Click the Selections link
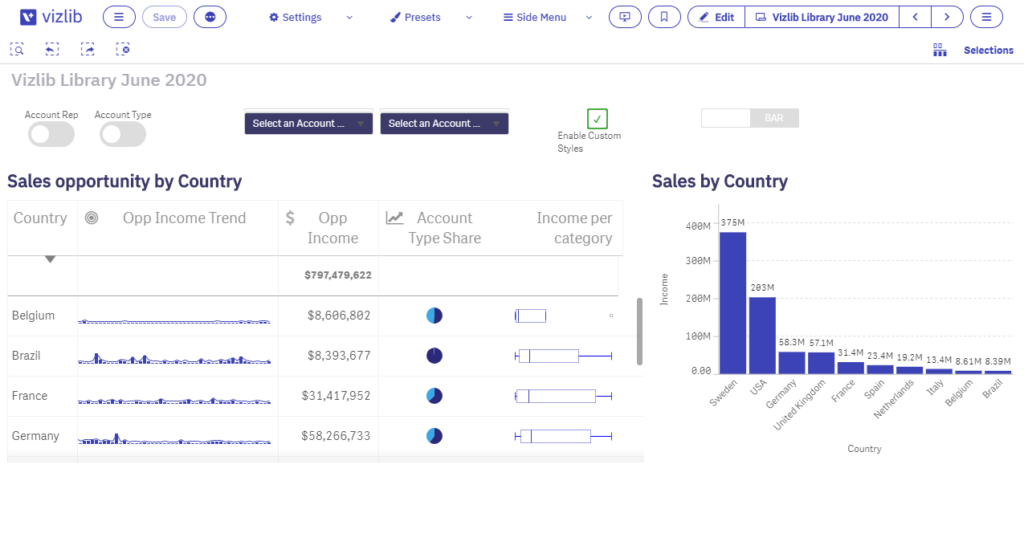 (988, 50)
